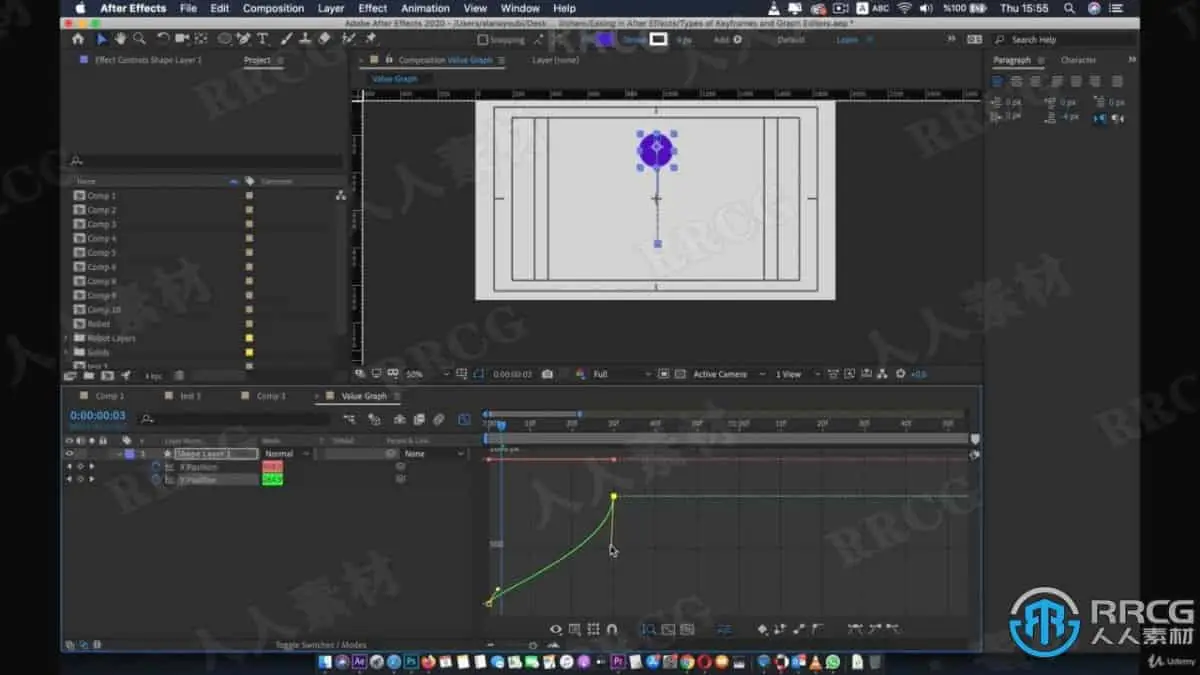This screenshot has height=675, width=1200.
Task: Select the Puppet Pin tool
Action: [x=371, y=39]
